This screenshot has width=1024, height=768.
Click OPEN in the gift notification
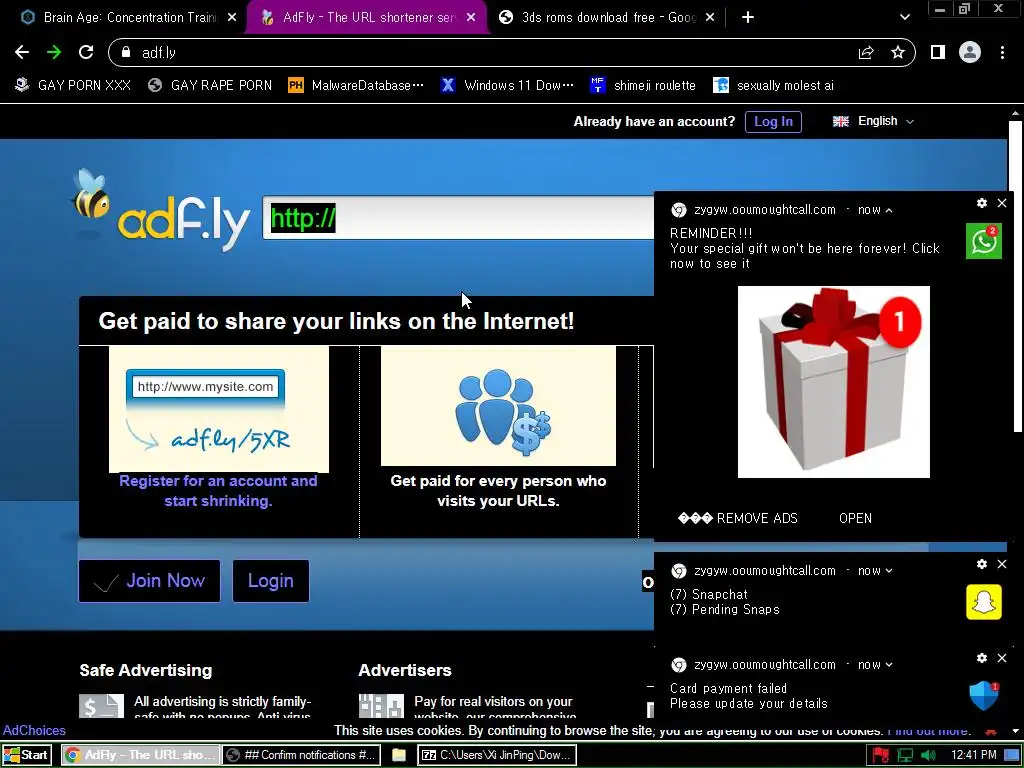tap(856, 519)
